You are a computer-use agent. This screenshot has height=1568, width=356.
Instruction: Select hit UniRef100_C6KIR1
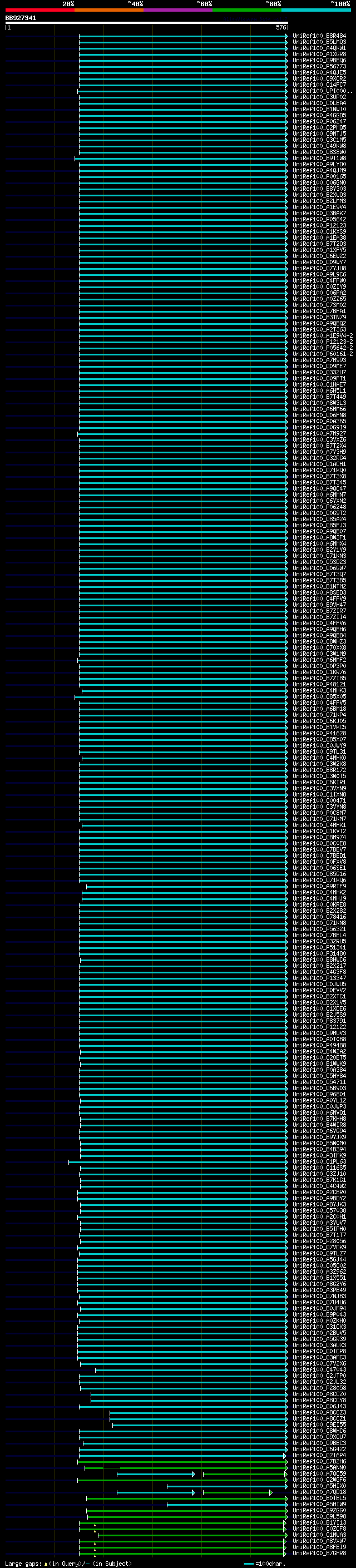[319, 782]
